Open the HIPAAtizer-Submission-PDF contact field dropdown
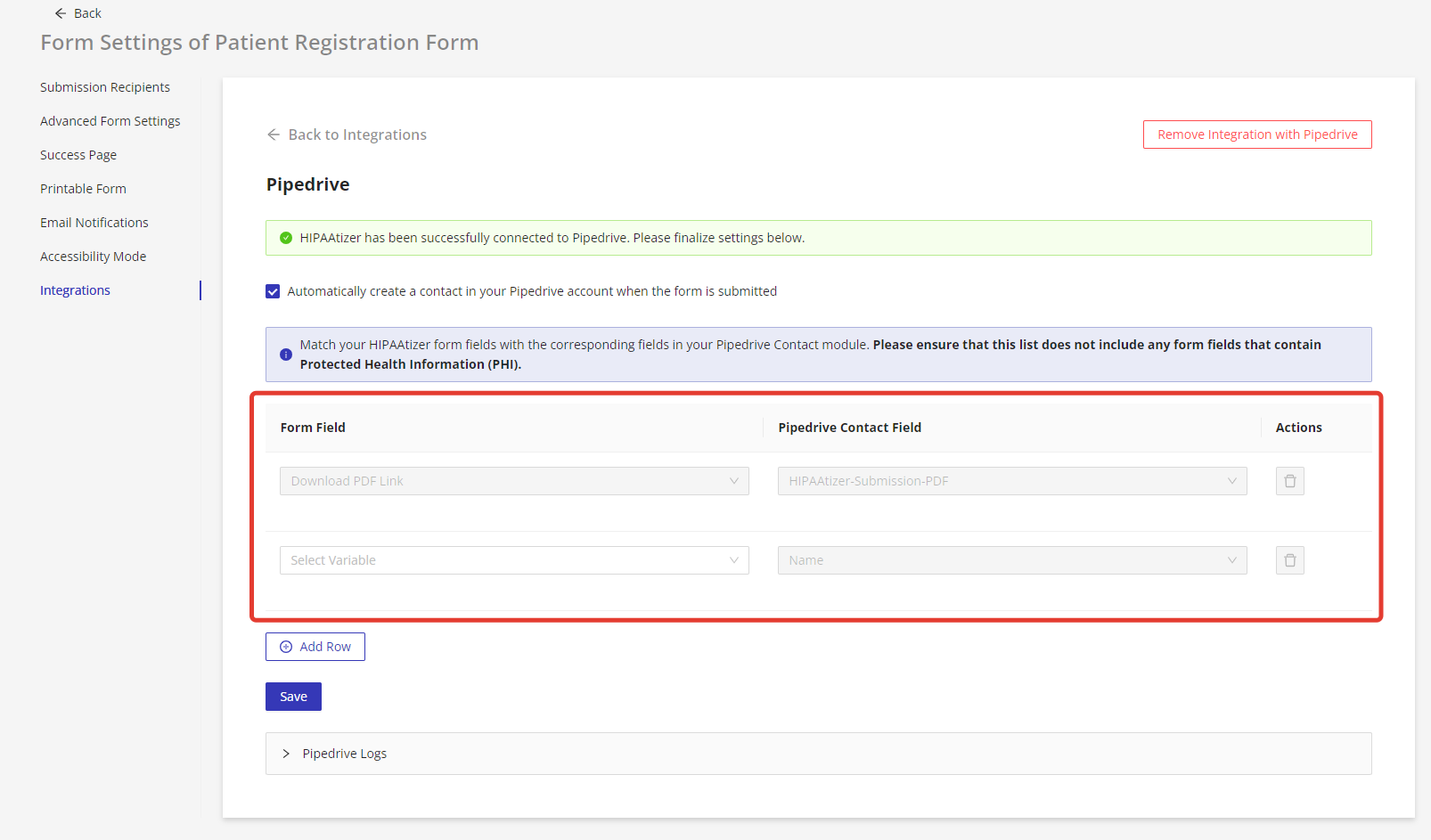This screenshot has height=840, width=1431. pyautogui.click(x=1011, y=481)
